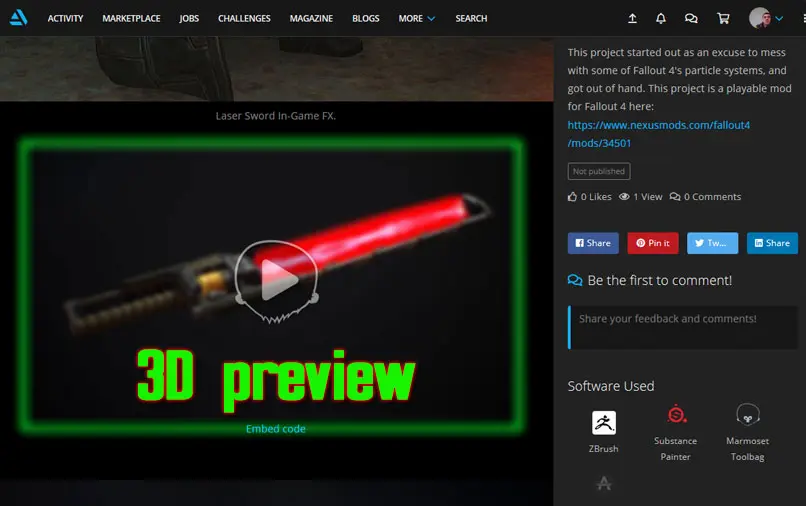The image size is (806, 506).
Task: Click the Laser Sword In-Game FX image
Action: [277, 69]
